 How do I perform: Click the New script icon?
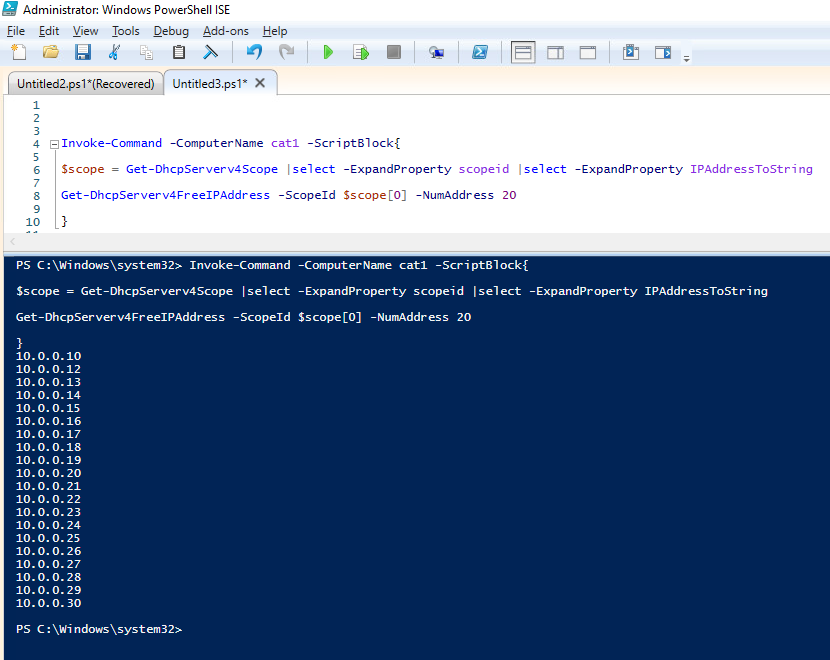click(19, 52)
